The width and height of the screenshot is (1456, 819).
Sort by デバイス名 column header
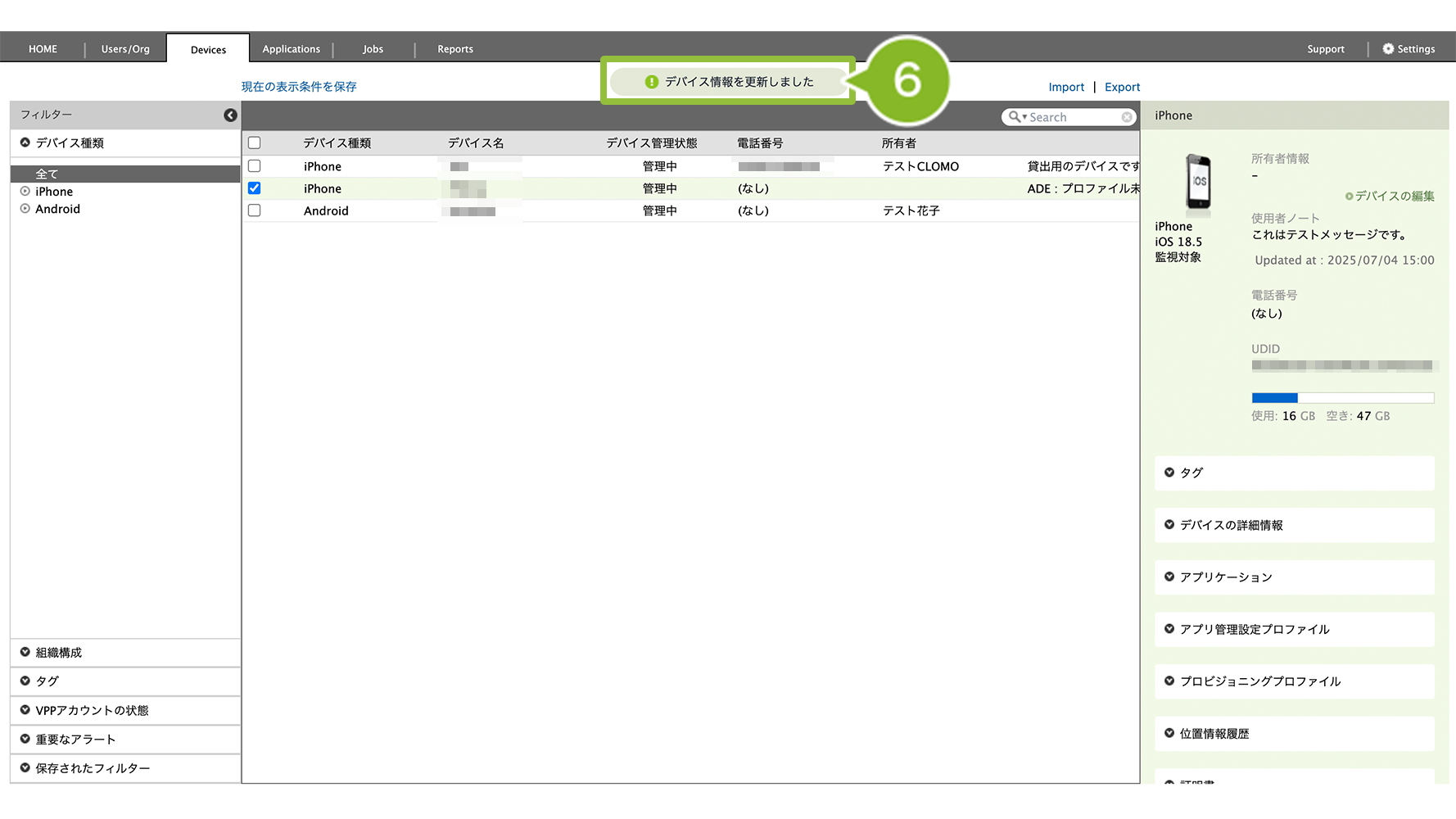click(x=476, y=143)
